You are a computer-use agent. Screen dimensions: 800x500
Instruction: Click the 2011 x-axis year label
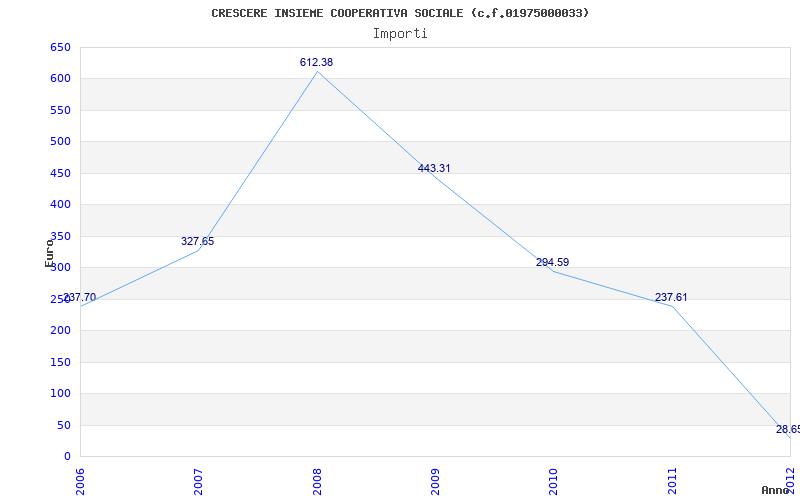point(672,481)
